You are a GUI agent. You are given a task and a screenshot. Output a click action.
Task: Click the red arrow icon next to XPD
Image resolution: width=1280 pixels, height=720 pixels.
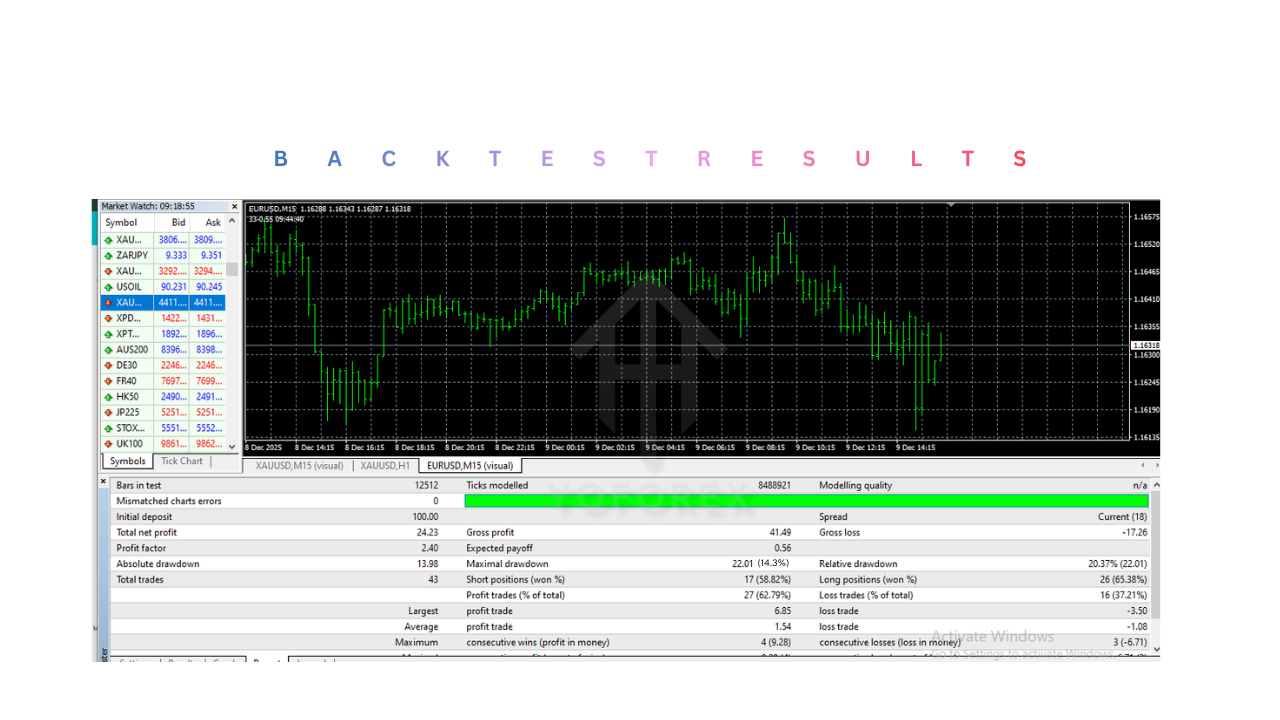(109, 318)
